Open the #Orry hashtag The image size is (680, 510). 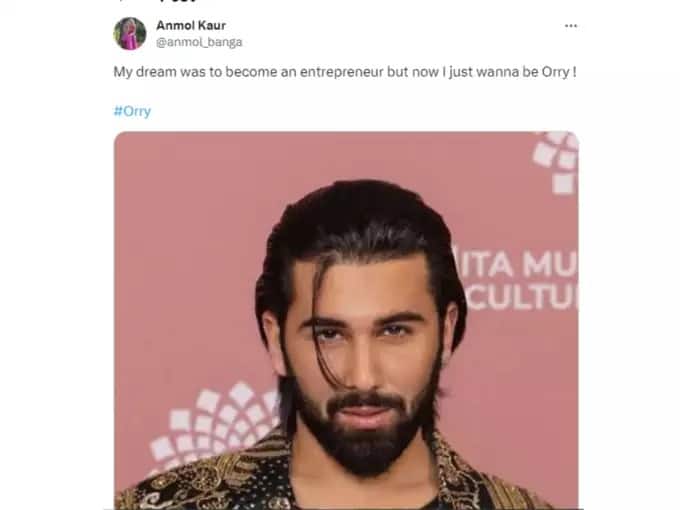132,111
